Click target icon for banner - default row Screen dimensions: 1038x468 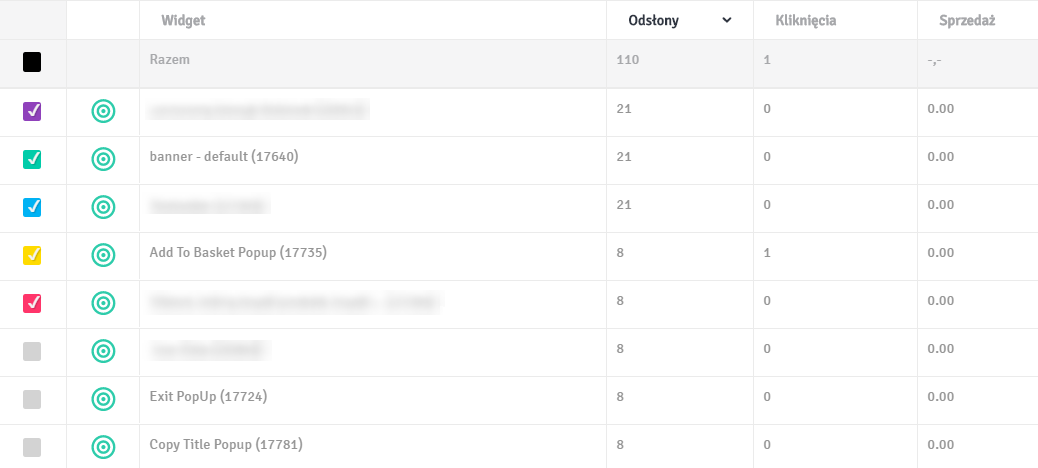tap(103, 159)
